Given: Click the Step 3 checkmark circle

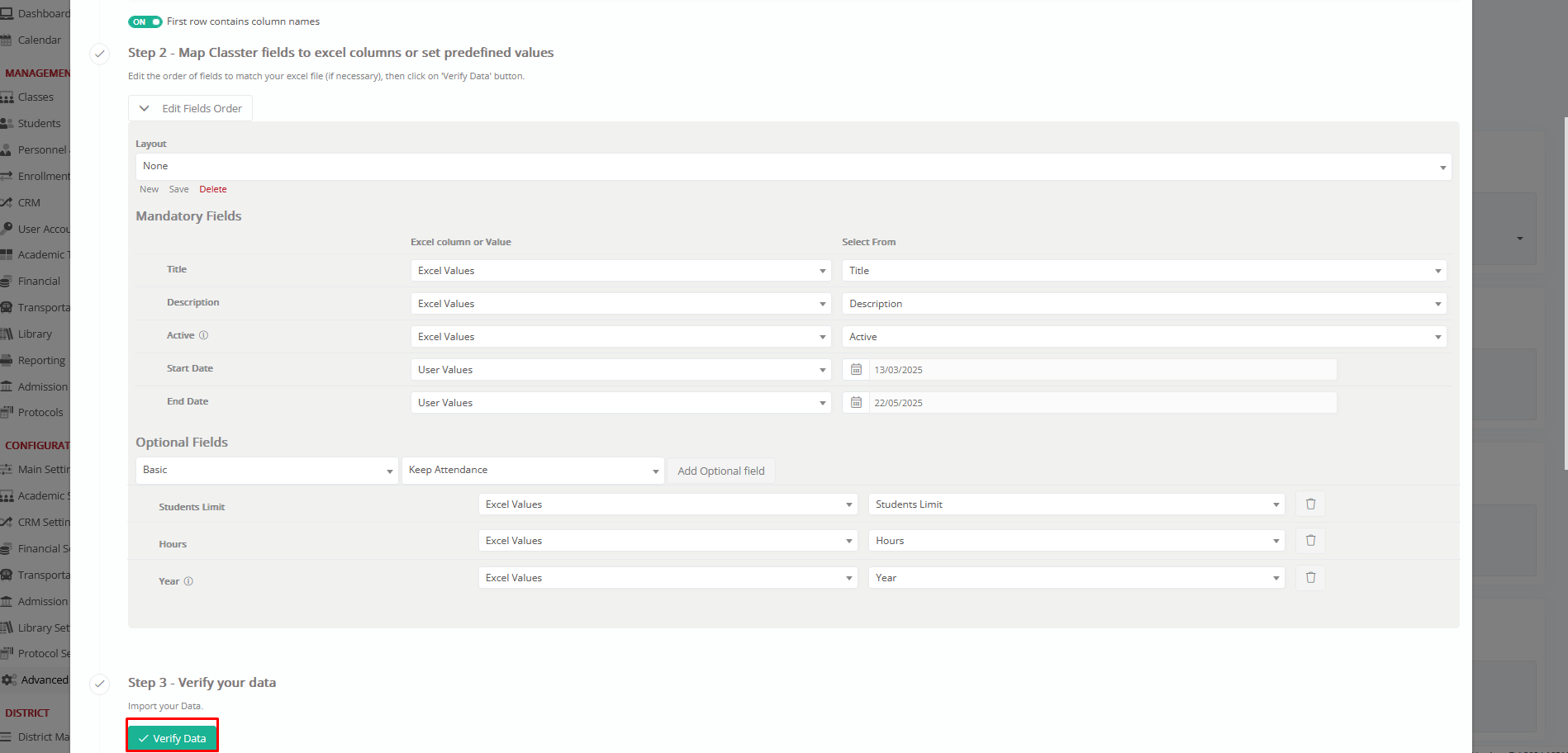Looking at the screenshot, I should click(x=99, y=684).
